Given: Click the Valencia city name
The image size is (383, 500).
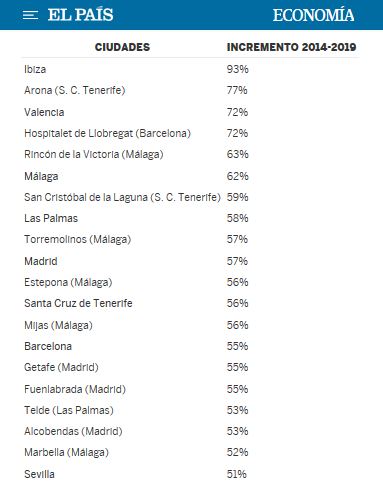Looking at the screenshot, I should [x=44, y=112].
